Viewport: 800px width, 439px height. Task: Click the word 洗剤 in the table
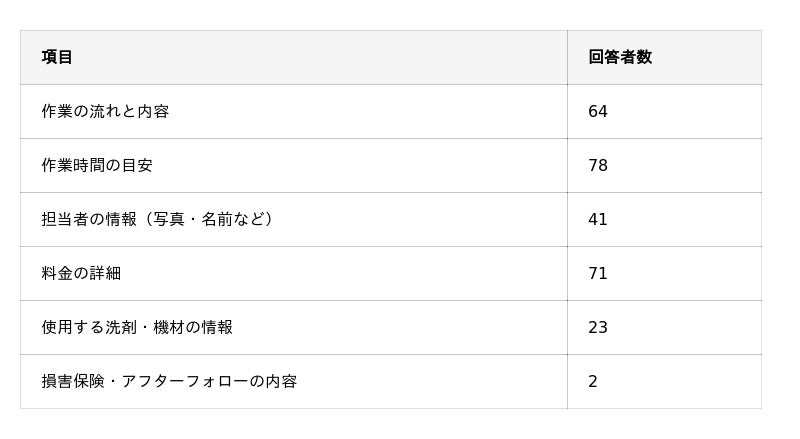click(x=121, y=327)
